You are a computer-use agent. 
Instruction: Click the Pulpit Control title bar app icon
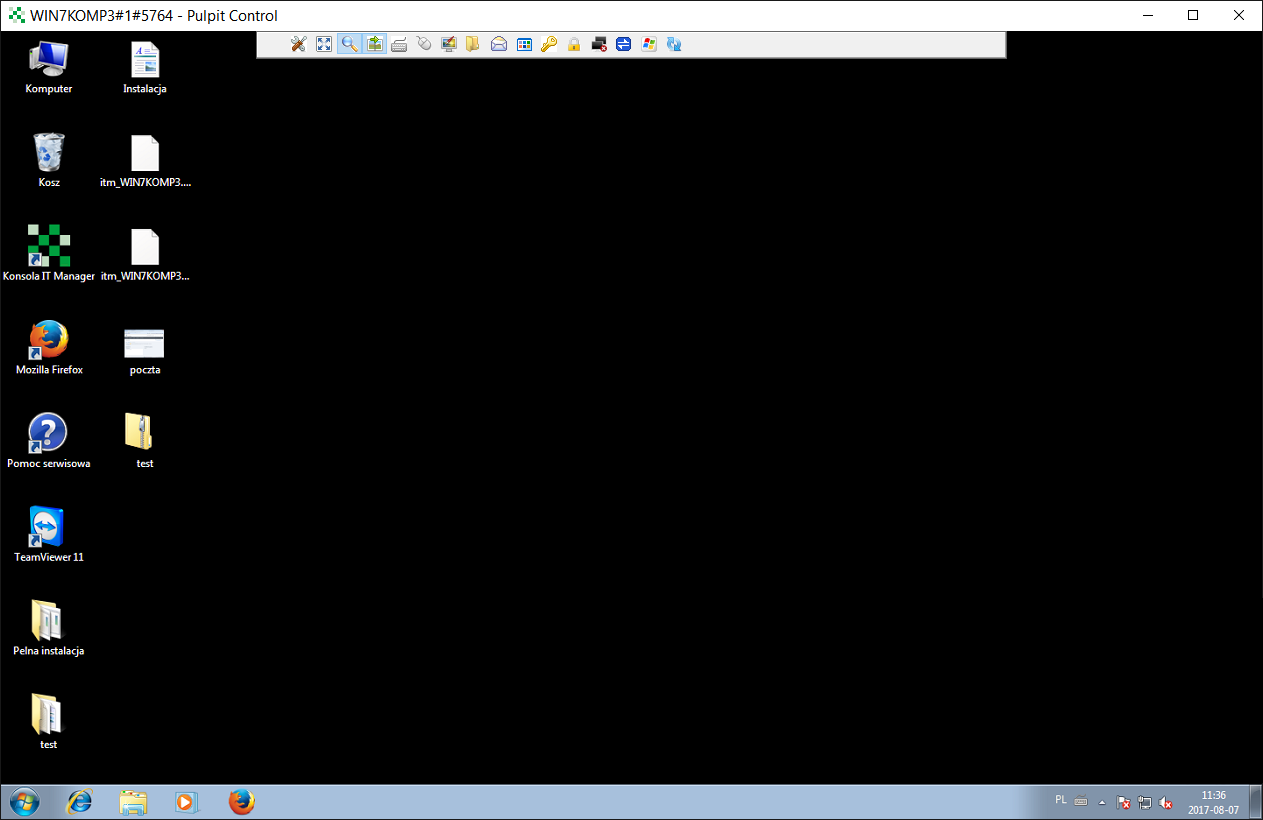15,15
